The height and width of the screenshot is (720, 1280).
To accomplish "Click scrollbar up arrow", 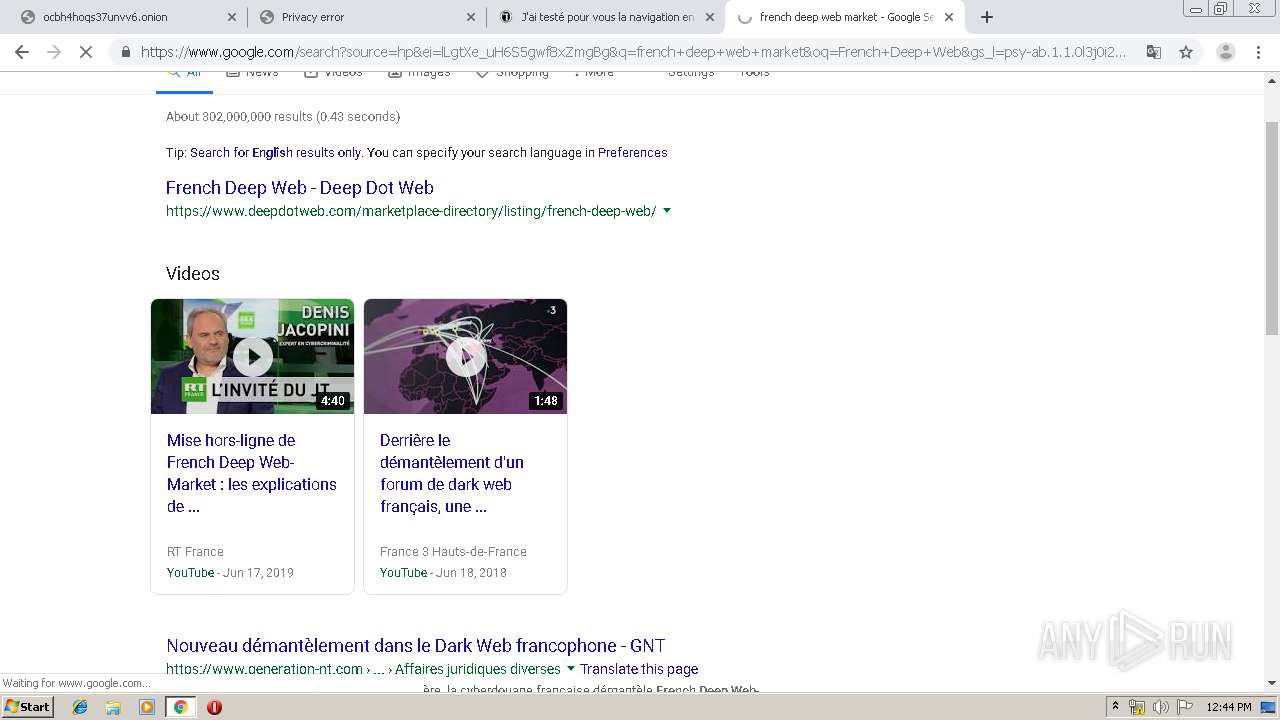I will click(1272, 79).
